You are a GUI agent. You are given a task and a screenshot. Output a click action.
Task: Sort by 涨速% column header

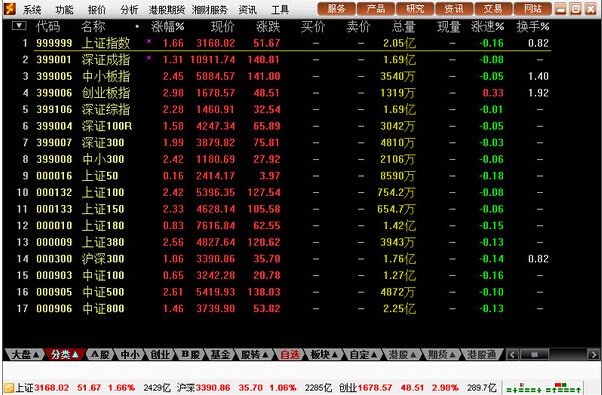coord(487,26)
